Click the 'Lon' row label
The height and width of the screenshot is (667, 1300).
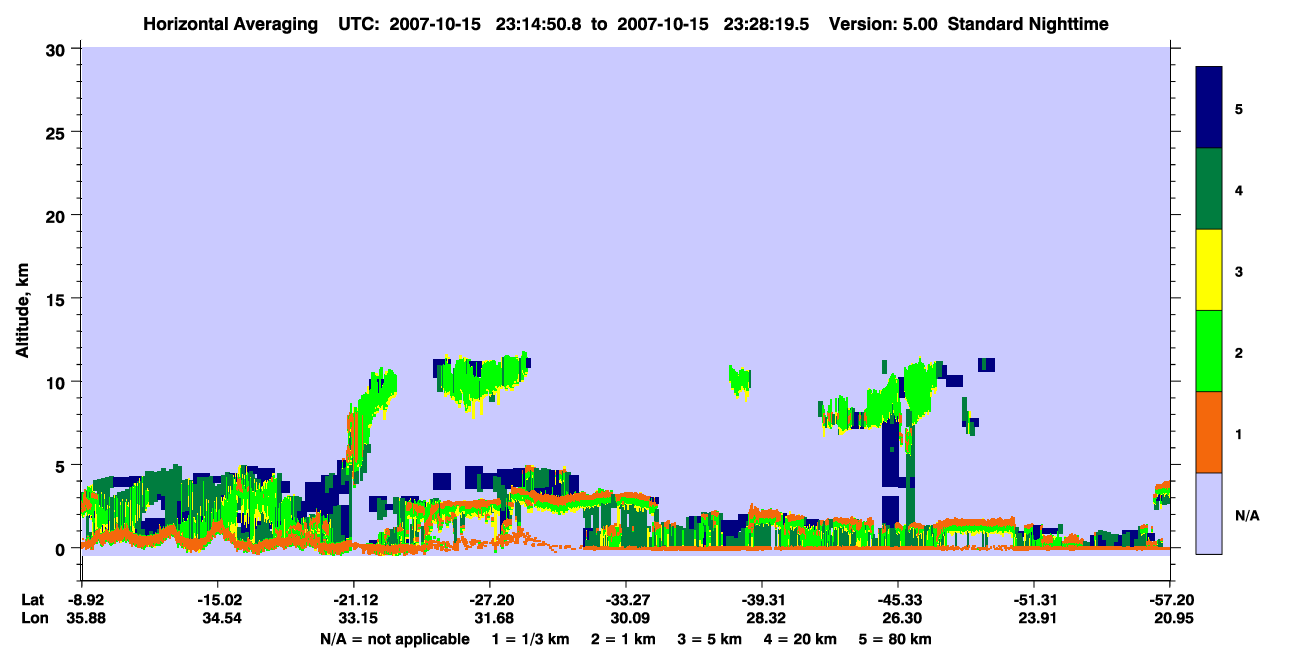(x=33, y=618)
